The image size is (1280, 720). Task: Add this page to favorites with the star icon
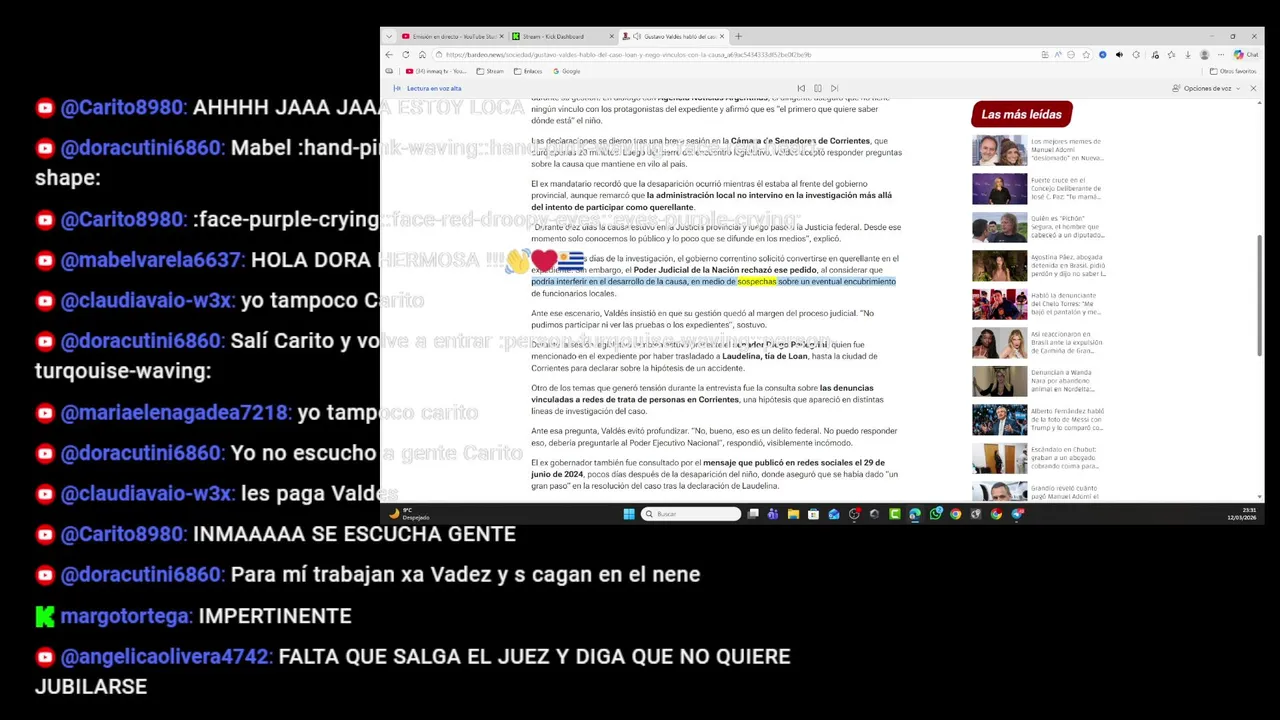[1086, 55]
